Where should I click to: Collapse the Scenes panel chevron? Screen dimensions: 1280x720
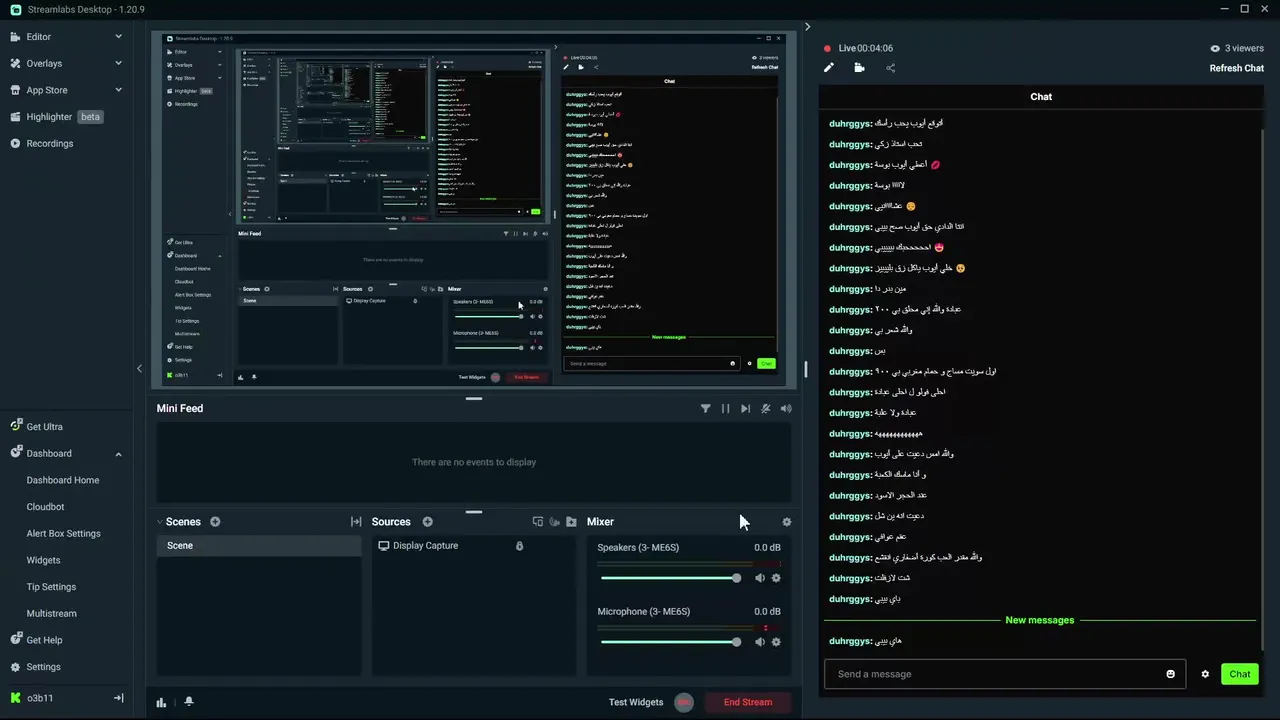pos(159,522)
